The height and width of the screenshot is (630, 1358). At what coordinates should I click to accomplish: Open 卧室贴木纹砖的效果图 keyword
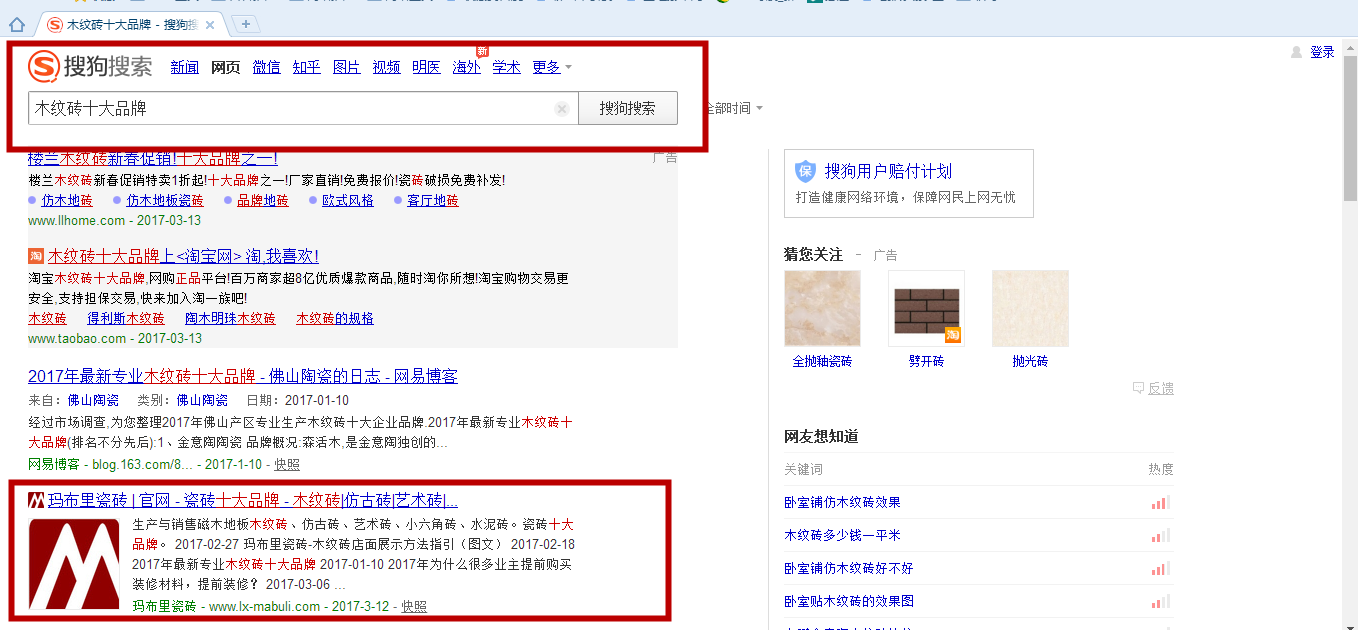point(848,601)
